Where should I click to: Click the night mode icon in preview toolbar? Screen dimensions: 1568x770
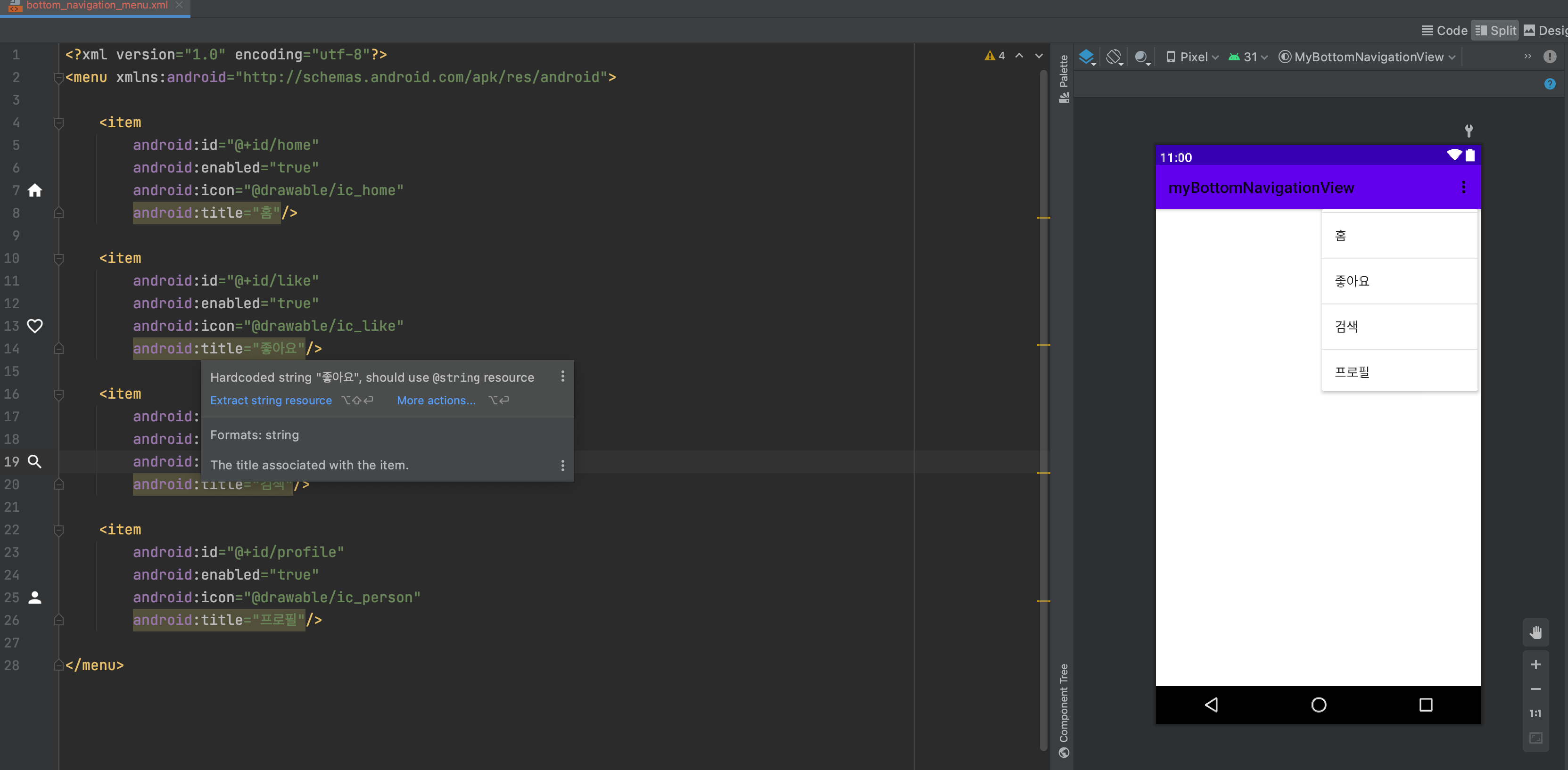point(1141,57)
